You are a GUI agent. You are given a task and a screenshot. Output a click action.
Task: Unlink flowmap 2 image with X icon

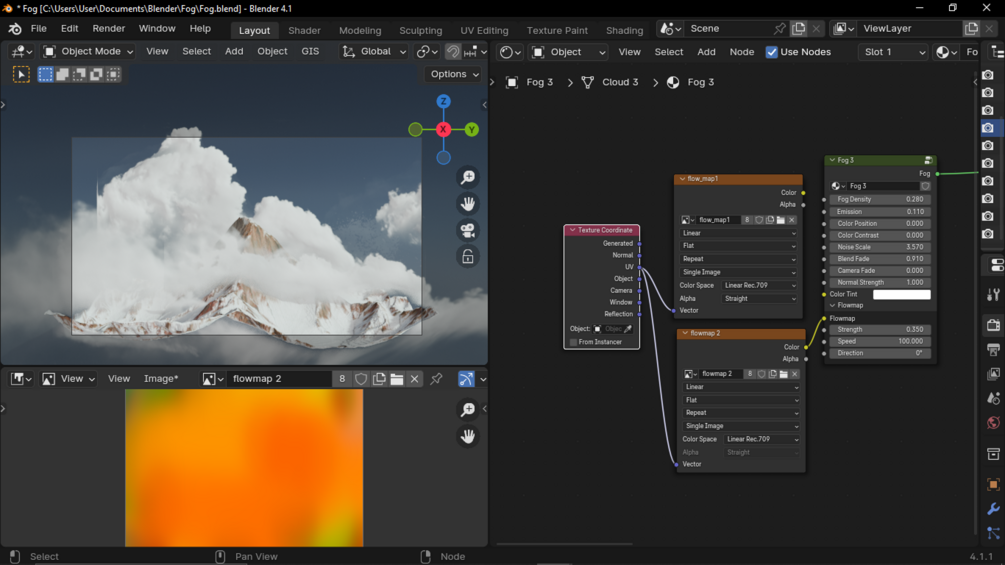click(415, 379)
